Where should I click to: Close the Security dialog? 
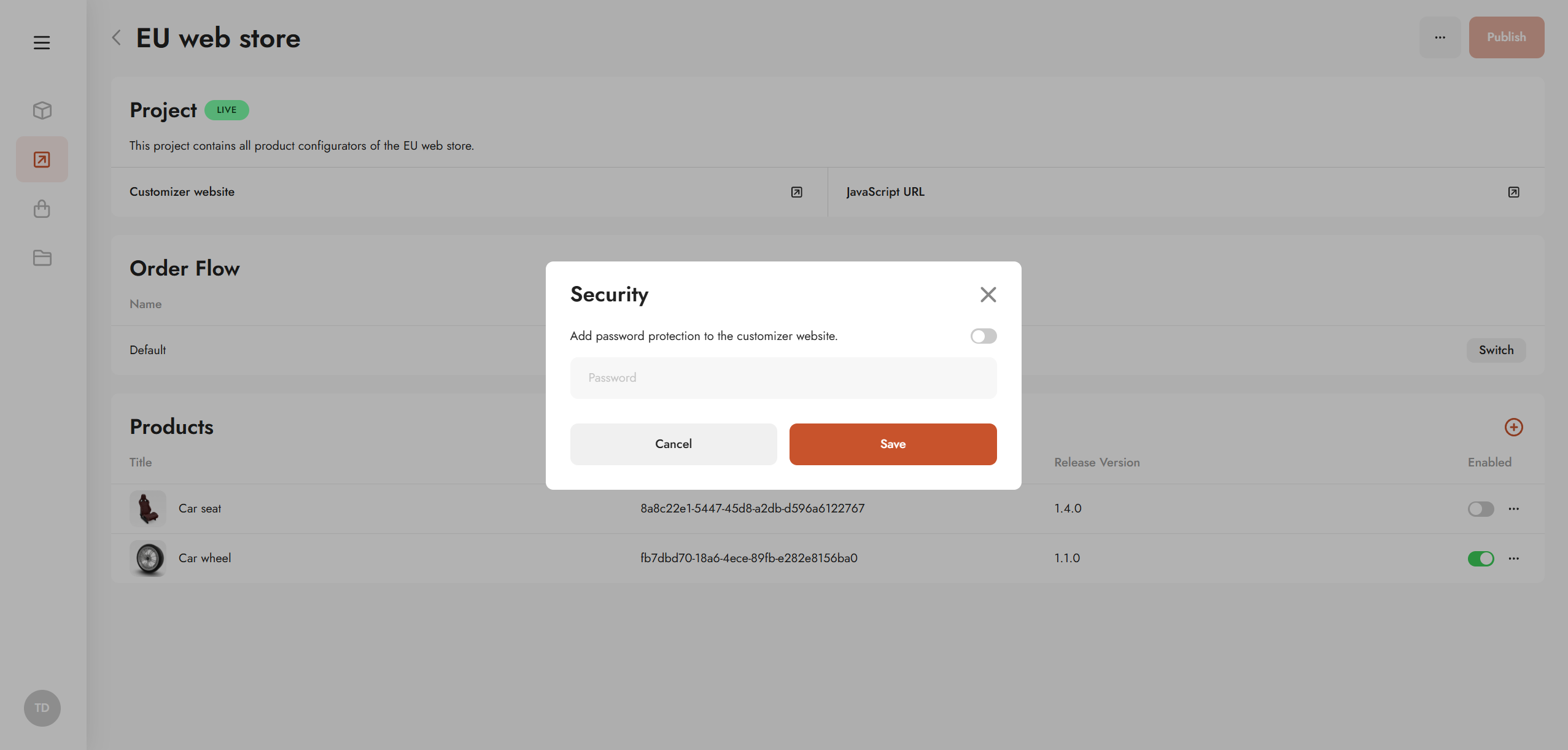[x=988, y=295]
